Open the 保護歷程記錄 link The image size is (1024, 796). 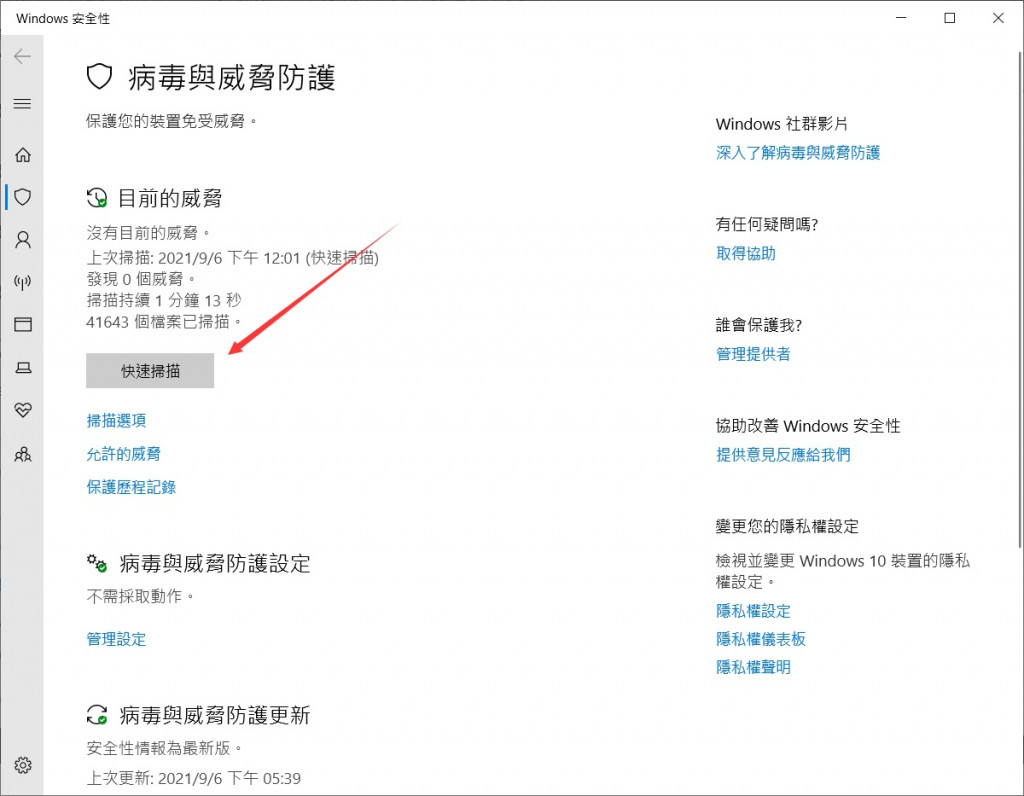click(131, 487)
